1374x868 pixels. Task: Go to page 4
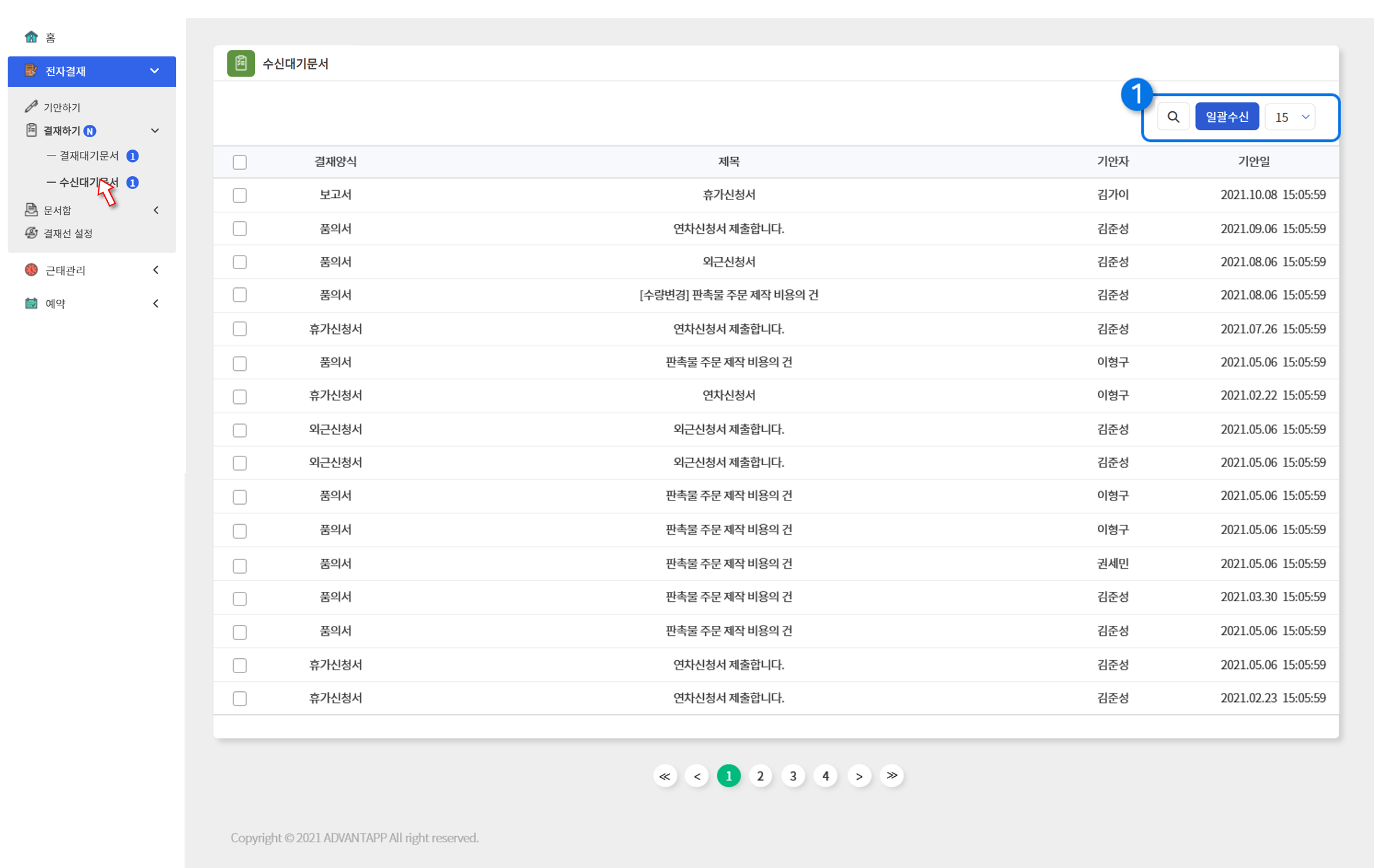pyautogui.click(x=825, y=776)
